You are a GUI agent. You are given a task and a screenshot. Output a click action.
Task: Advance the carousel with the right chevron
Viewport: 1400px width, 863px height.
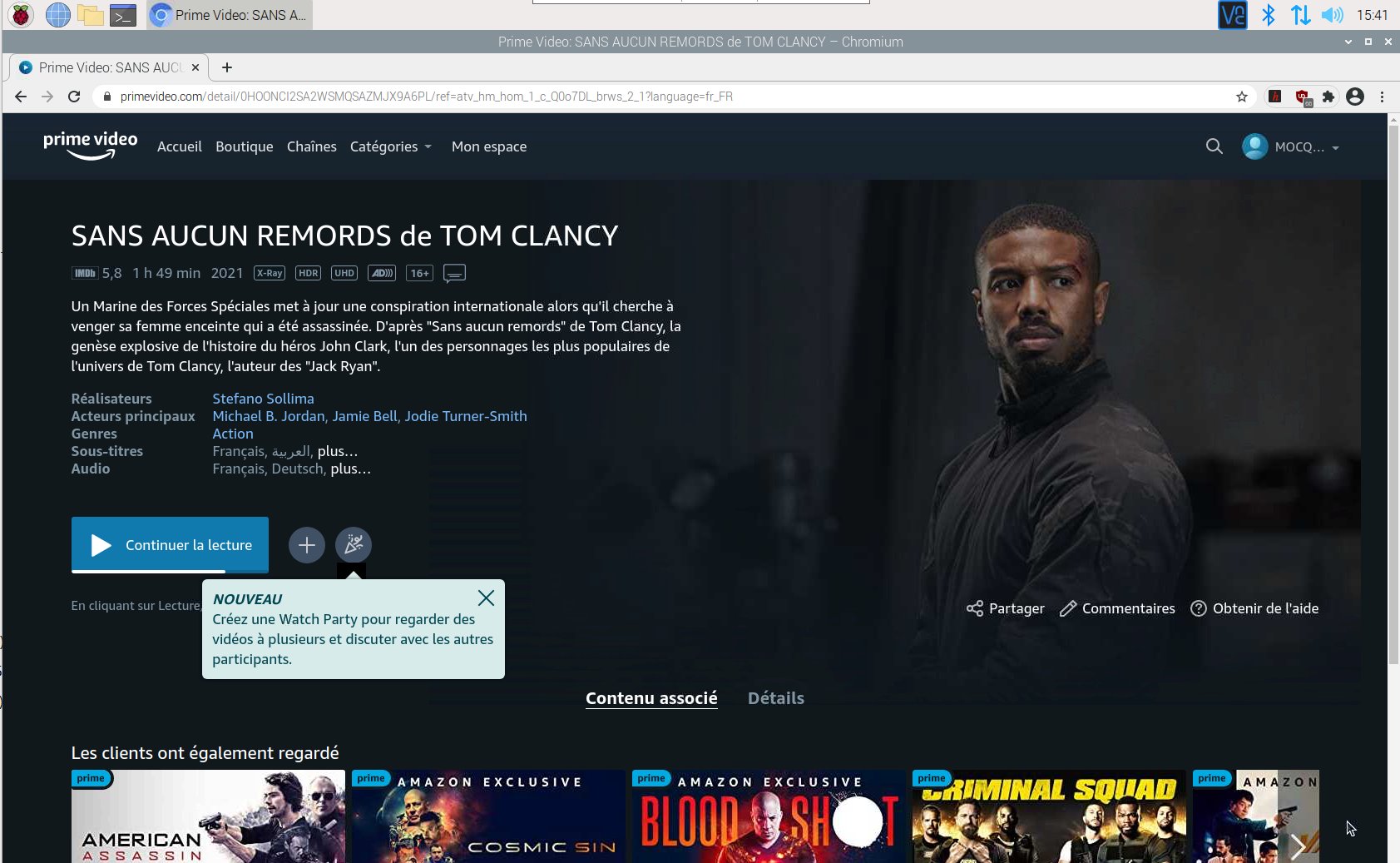[1298, 846]
